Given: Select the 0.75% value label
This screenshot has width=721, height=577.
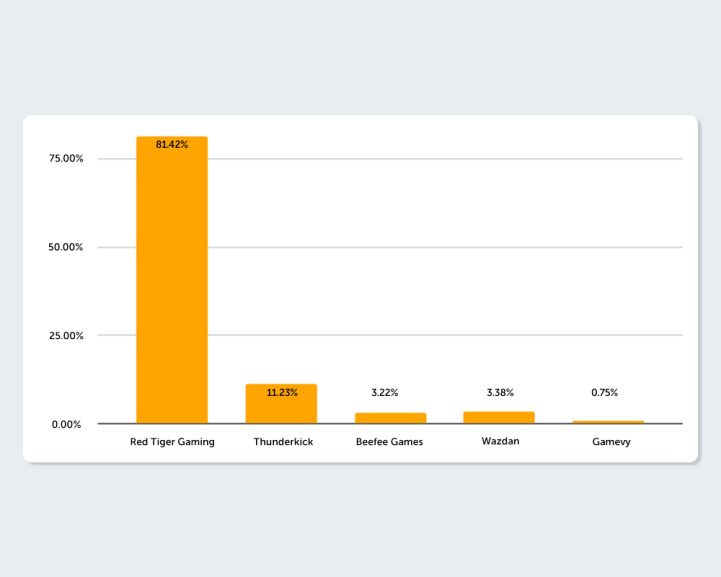Looking at the screenshot, I should 605,393.
